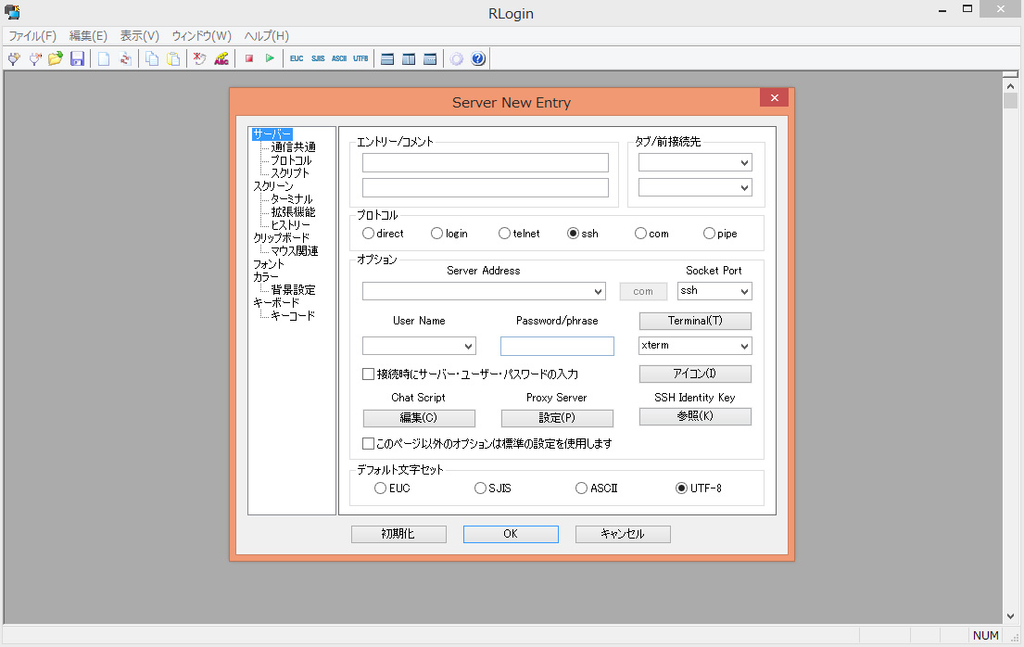Image resolution: width=1024 pixels, height=647 pixels.
Task: Click the blue question mark help icon
Action: coord(478,59)
